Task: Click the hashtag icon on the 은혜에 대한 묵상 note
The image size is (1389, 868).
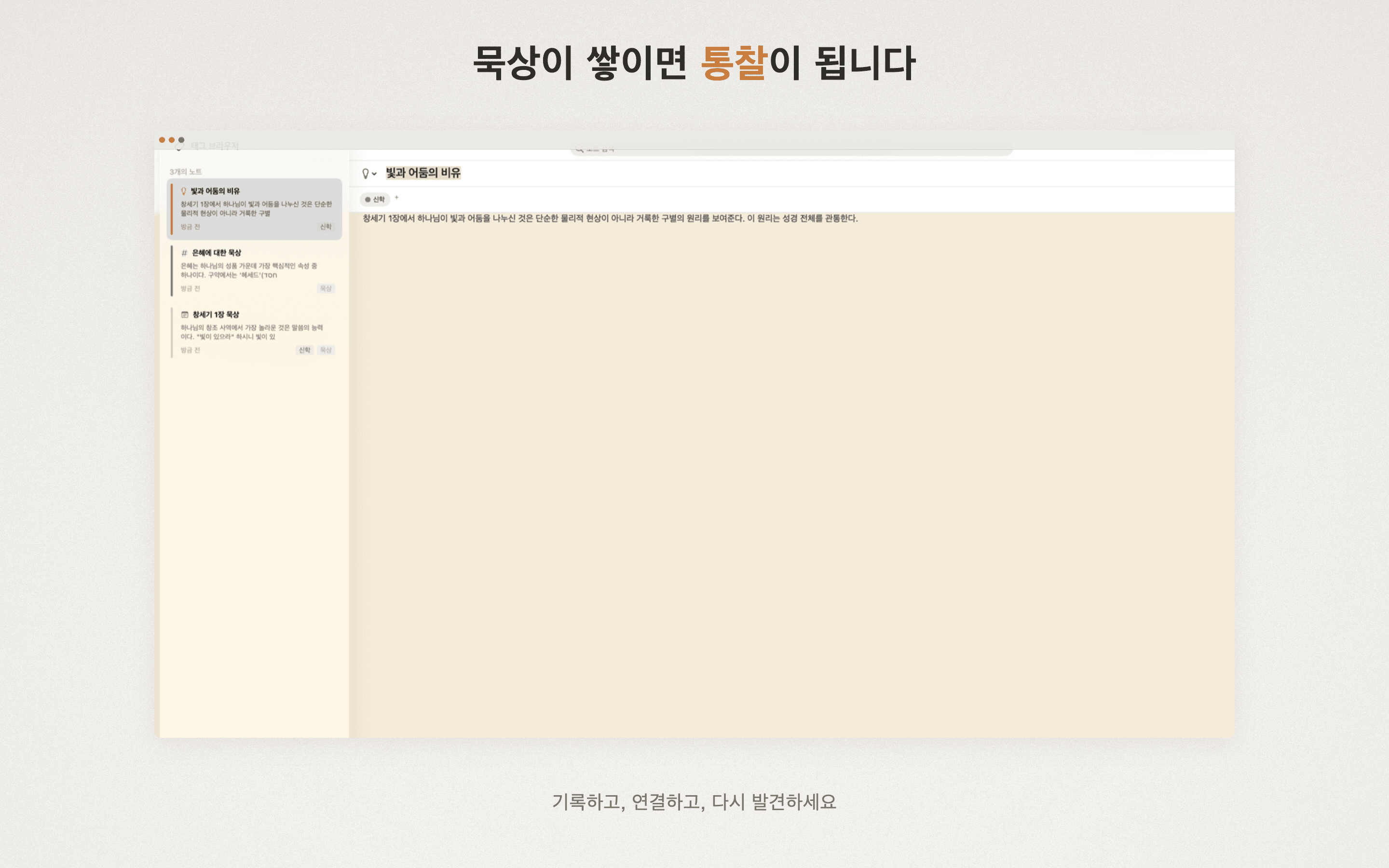Action: 185,253
